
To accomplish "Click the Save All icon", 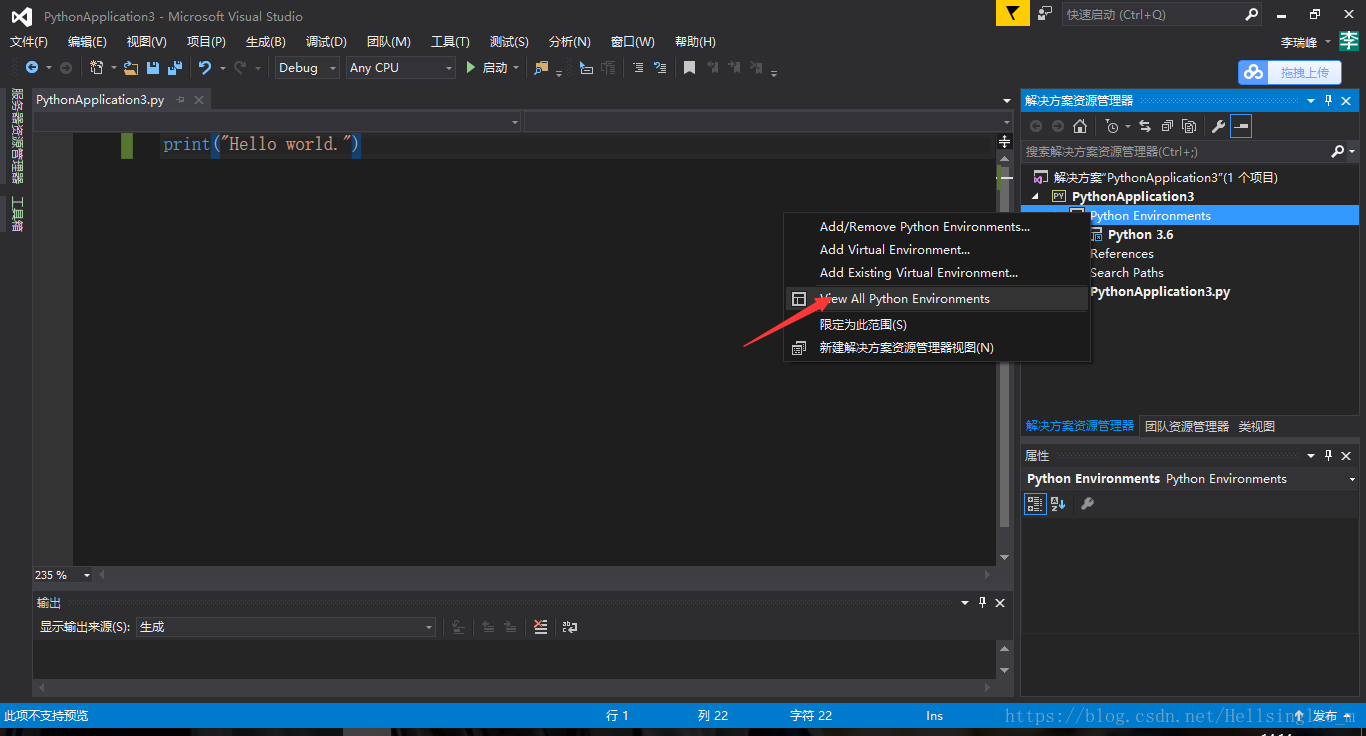I will [175, 68].
